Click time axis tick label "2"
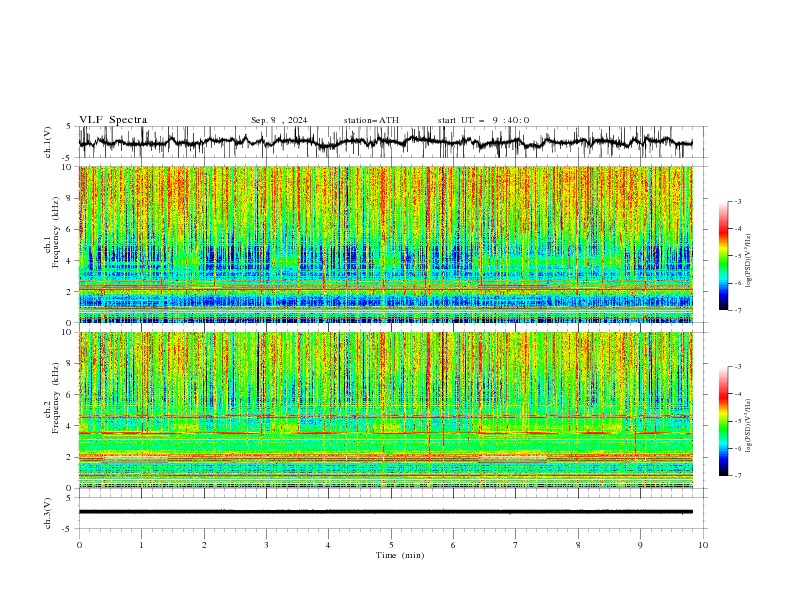792x612 pixels. (204, 545)
